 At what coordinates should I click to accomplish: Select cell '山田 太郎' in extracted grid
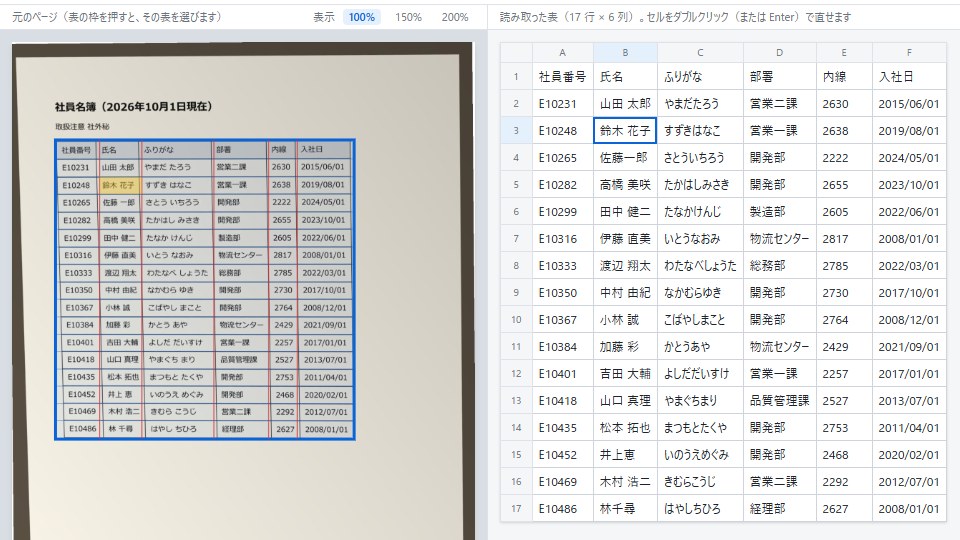pyautogui.click(x=625, y=103)
